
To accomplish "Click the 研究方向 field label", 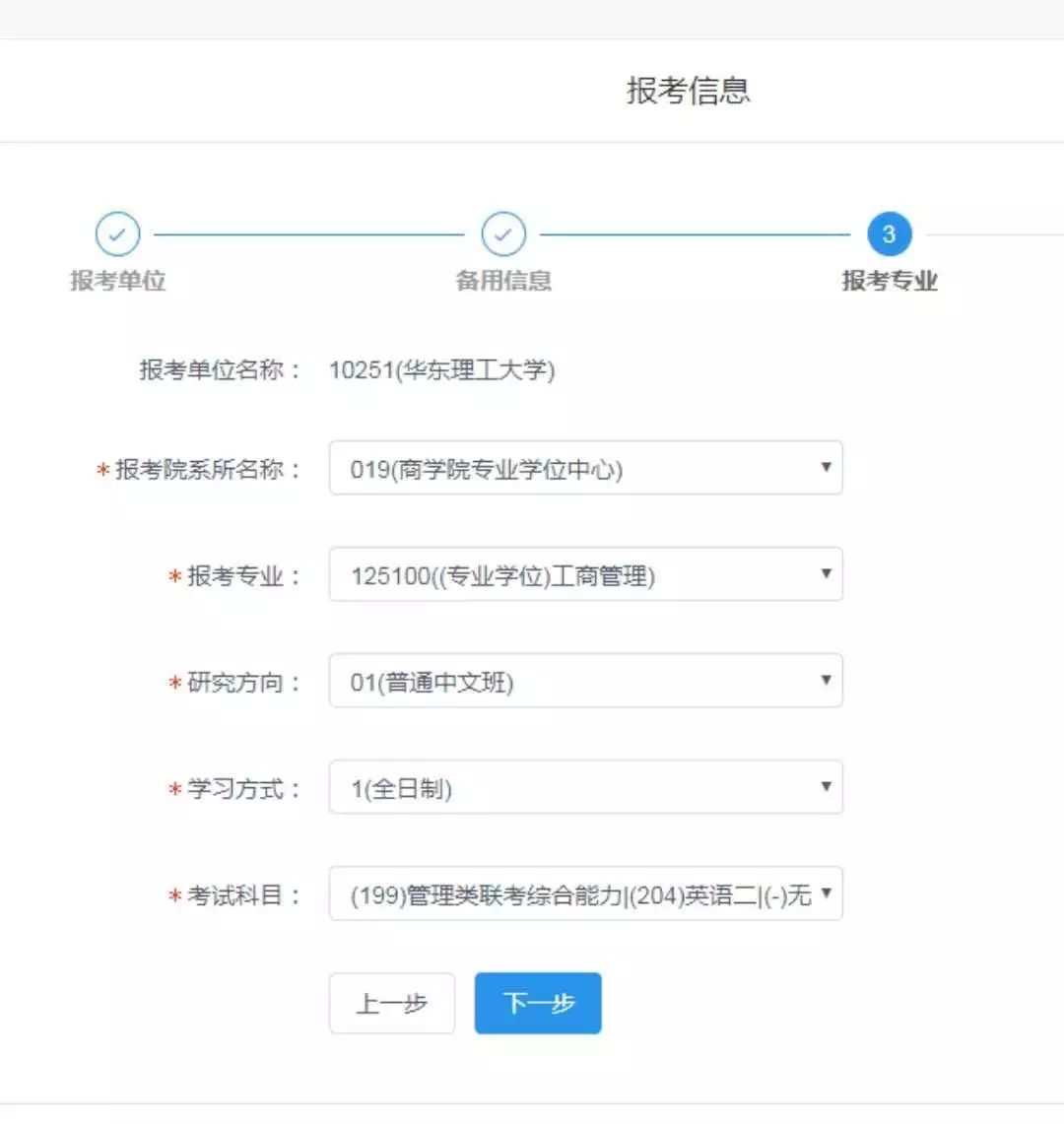I will pyautogui.click(x=242, y=682).
